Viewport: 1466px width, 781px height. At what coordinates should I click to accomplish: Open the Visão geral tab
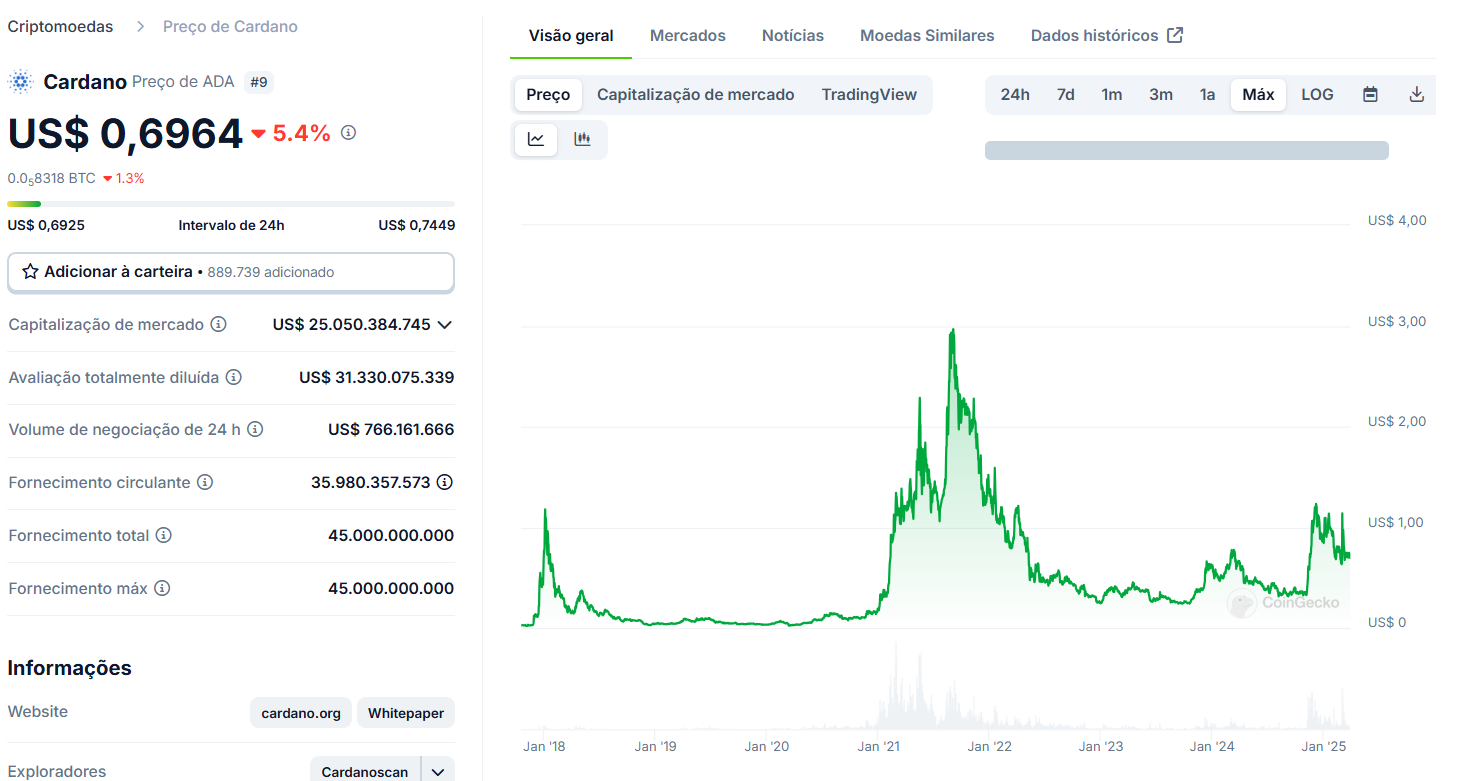pyautogui.click(x=571, y=35)
